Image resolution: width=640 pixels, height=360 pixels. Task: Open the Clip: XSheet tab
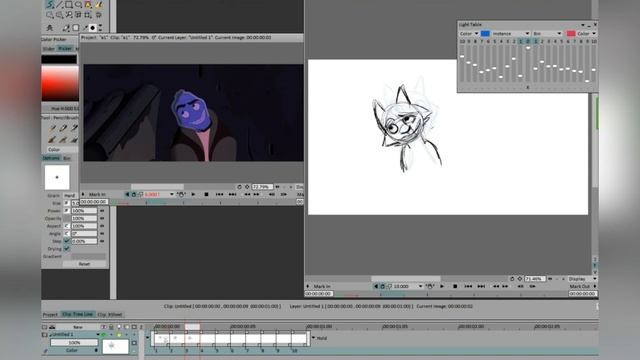tap(110, 315)
